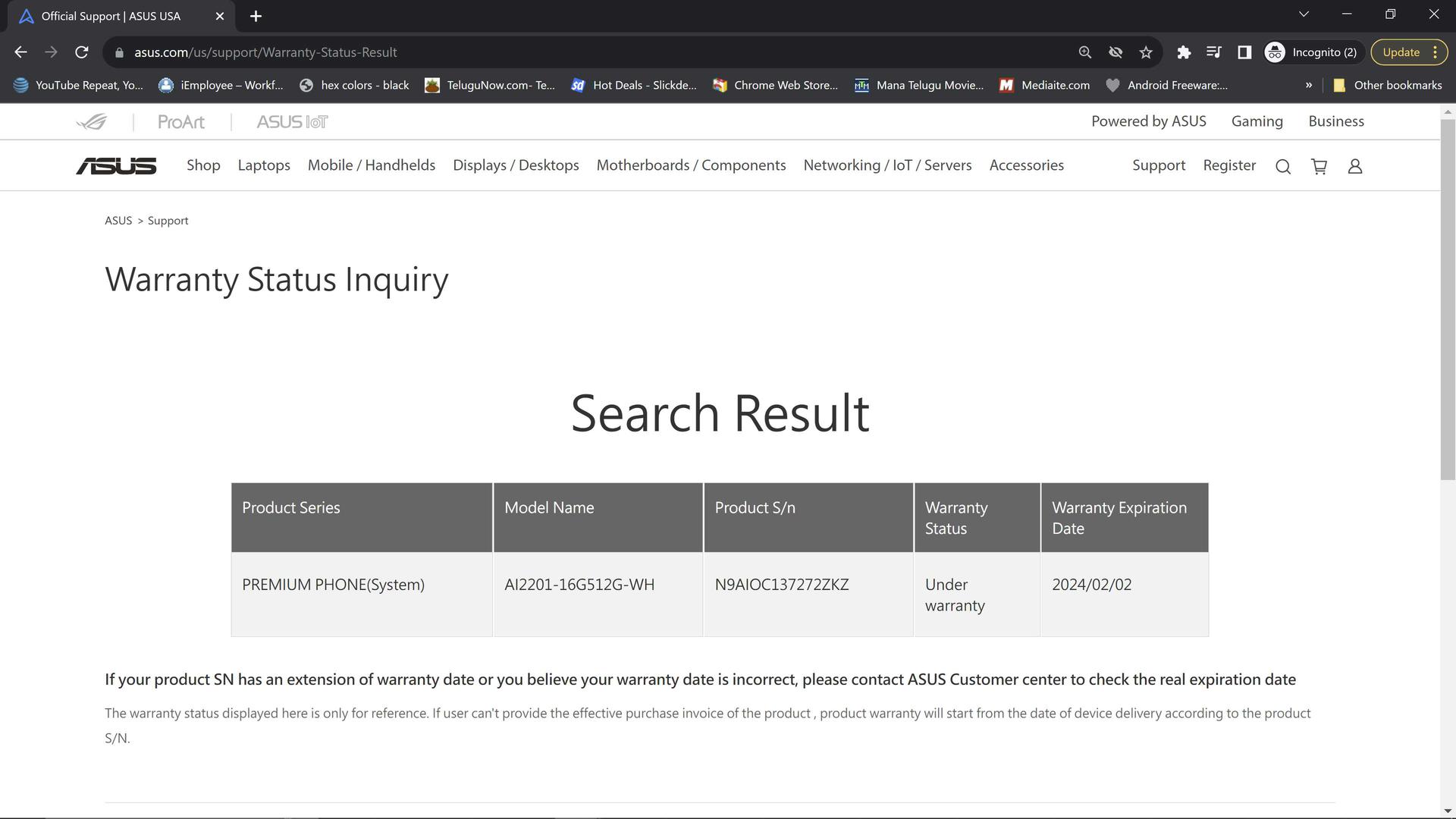Go back with the browser back arrow
1456x819 pixels.
pyautogui.click(x=20, y=52)
